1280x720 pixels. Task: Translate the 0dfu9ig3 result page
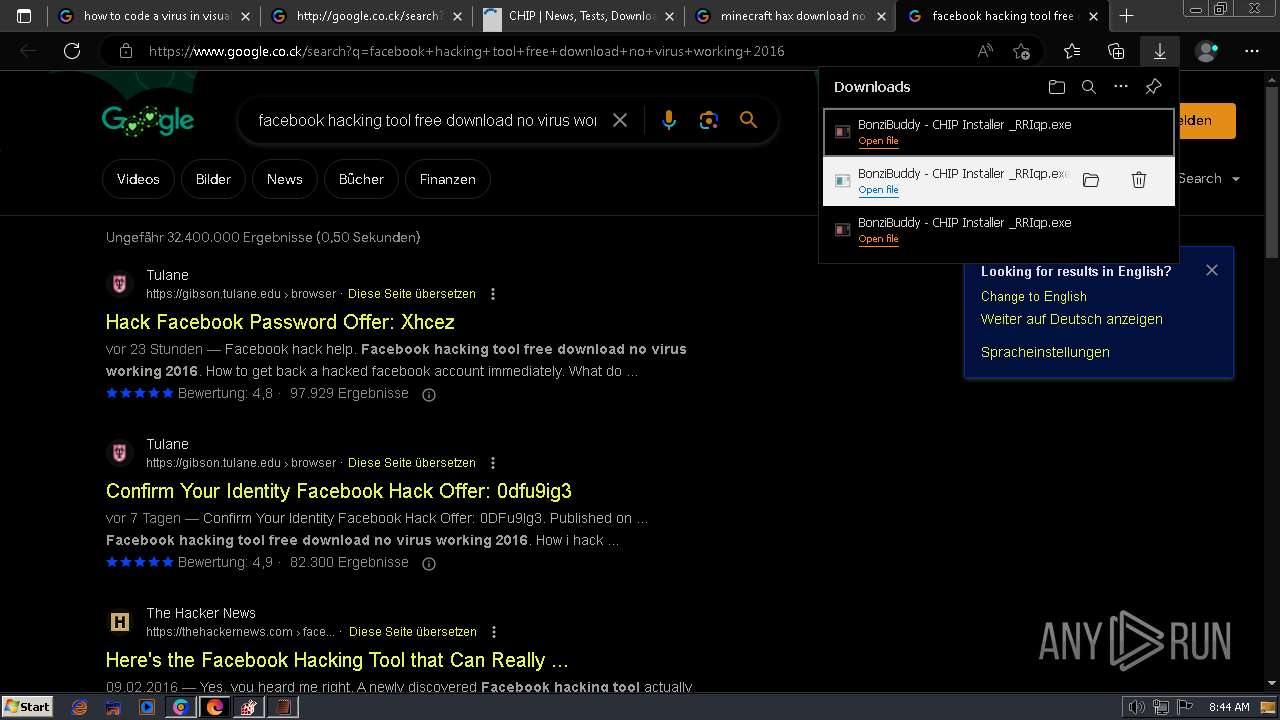[x=412, y=463]
